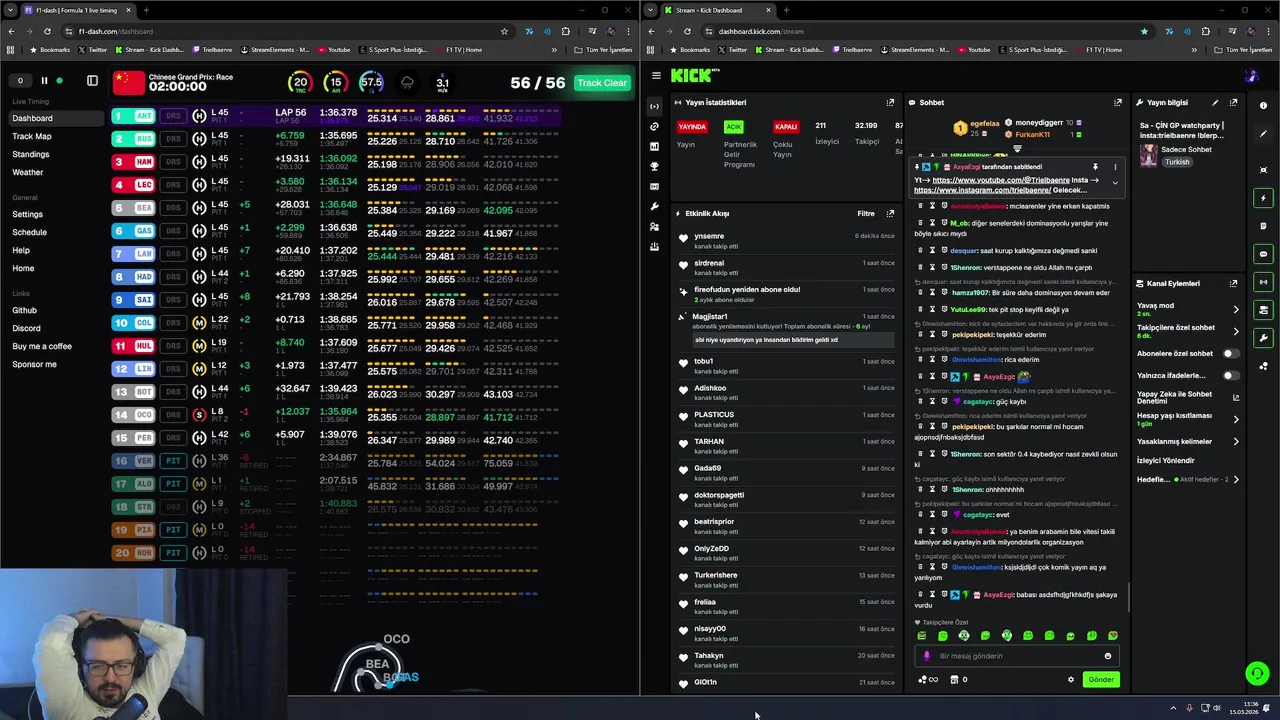Image resolution: width=1280 pixels, height=720 pixels.
Task: Open community users icon in Kick sidebar
Action: 654,226
